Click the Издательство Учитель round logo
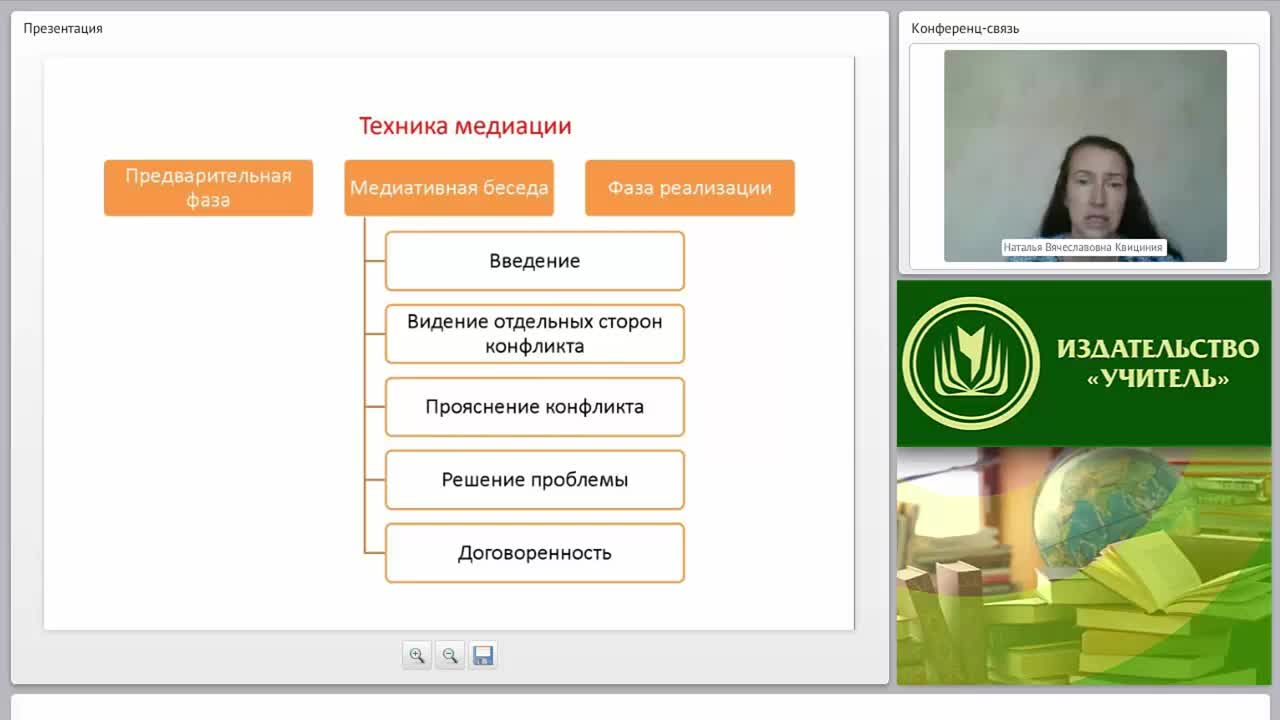Viewport: 1280px width, 720px height. [971, 363]
